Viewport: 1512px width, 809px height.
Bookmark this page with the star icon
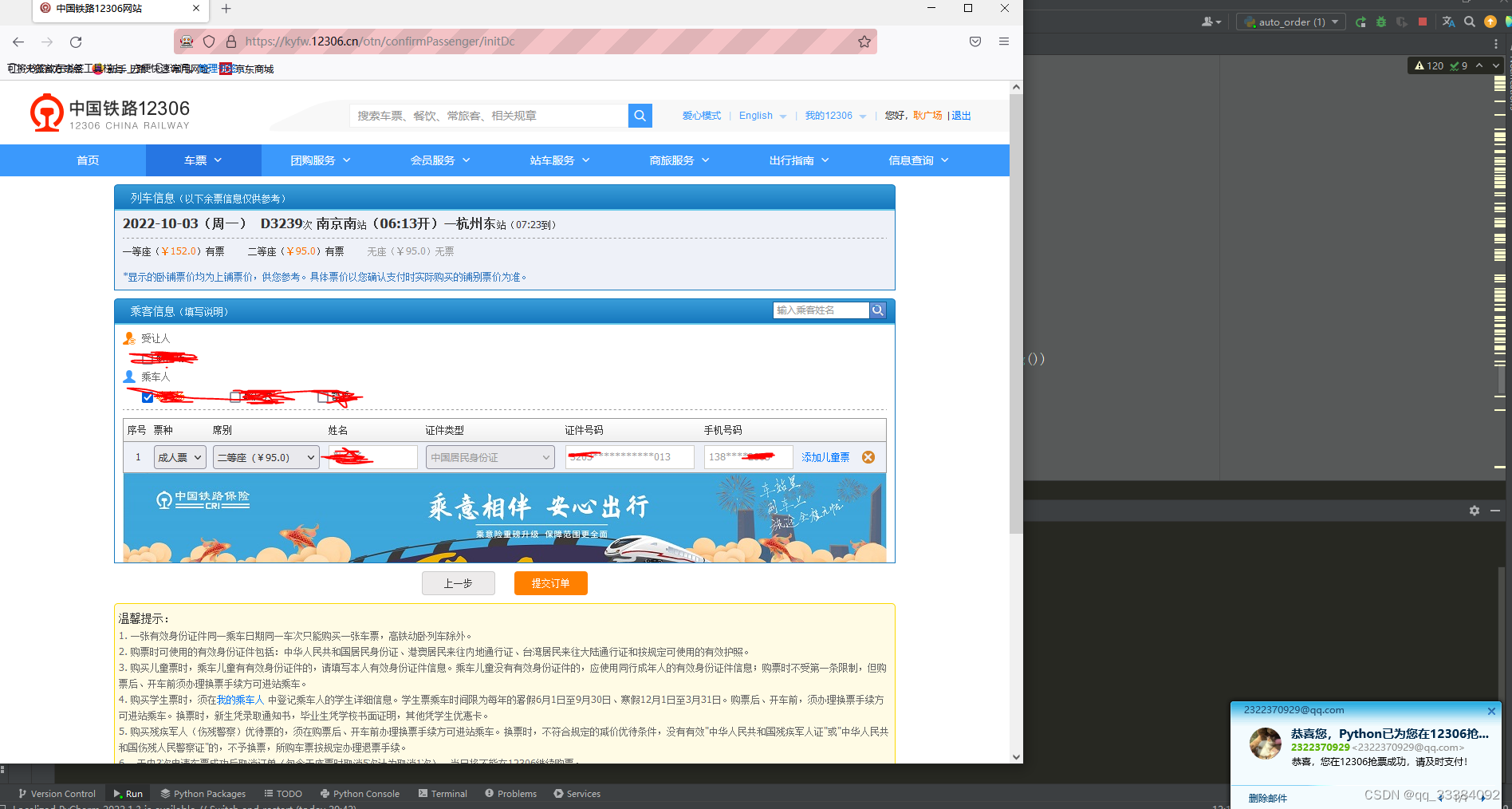[864, 41]
